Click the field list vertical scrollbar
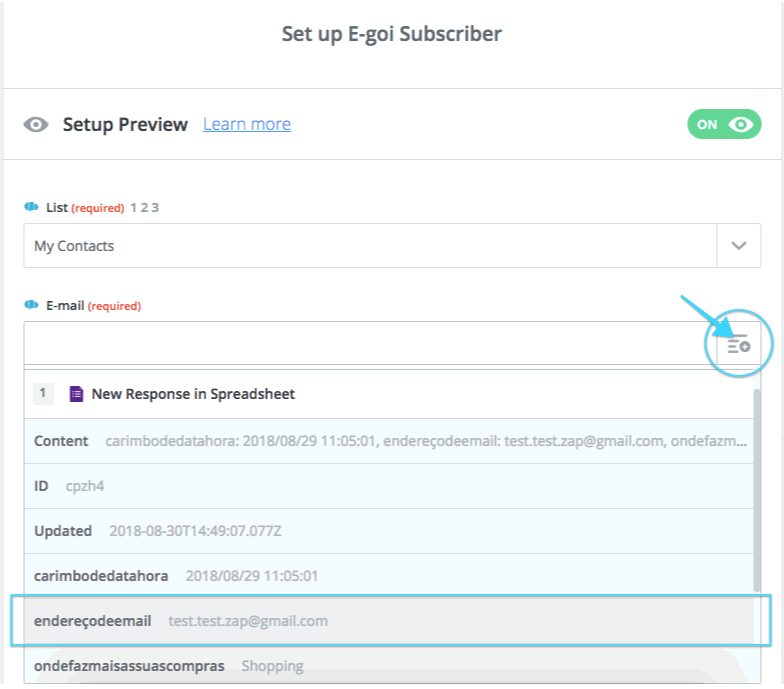This screenshot has height=689, width=784. click(x=756, y=490)
